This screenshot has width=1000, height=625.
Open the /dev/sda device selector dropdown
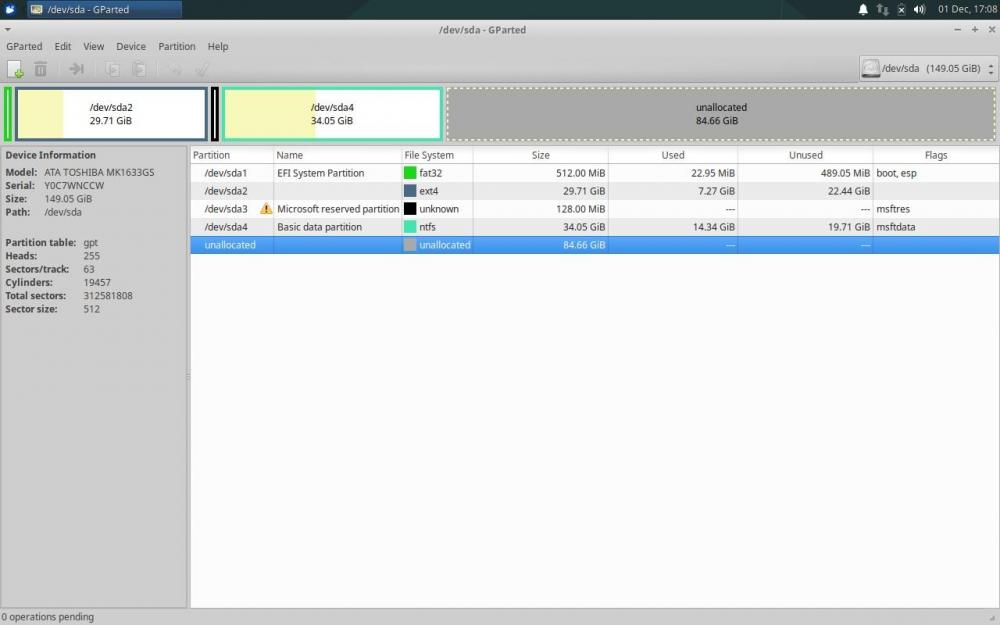[928, 69]
